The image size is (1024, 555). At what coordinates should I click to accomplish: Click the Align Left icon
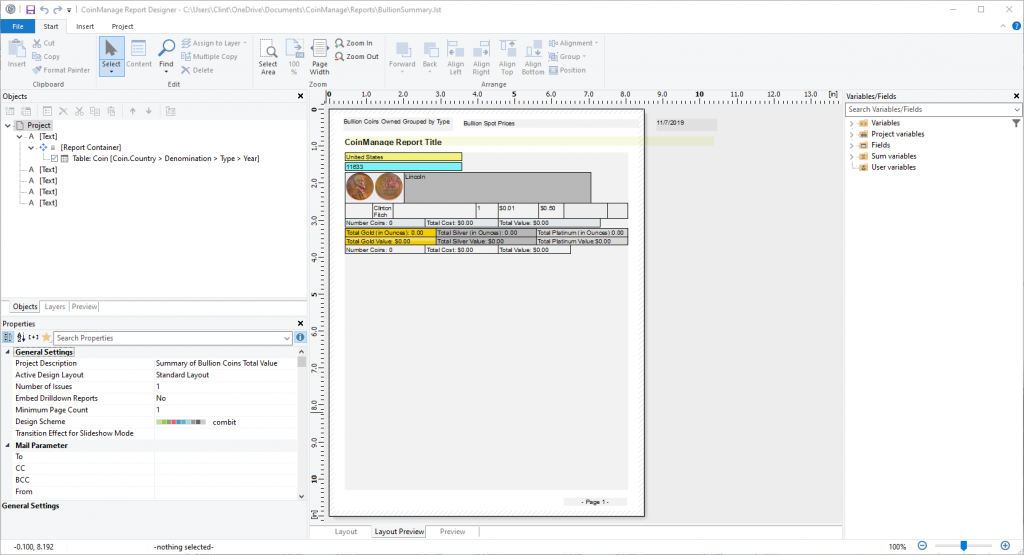coord(455,57)
